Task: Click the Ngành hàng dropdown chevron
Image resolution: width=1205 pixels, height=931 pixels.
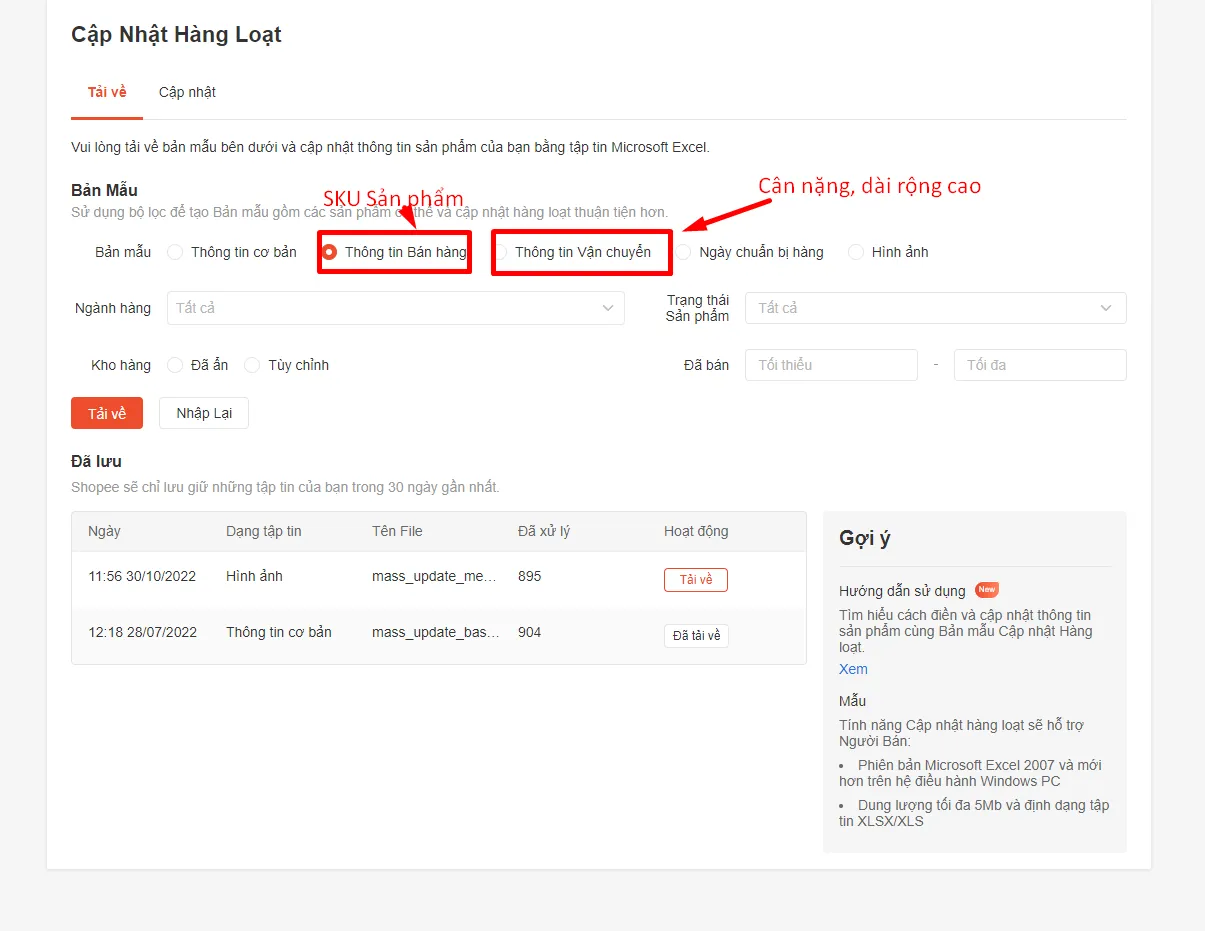Action: tap(608, 308)
